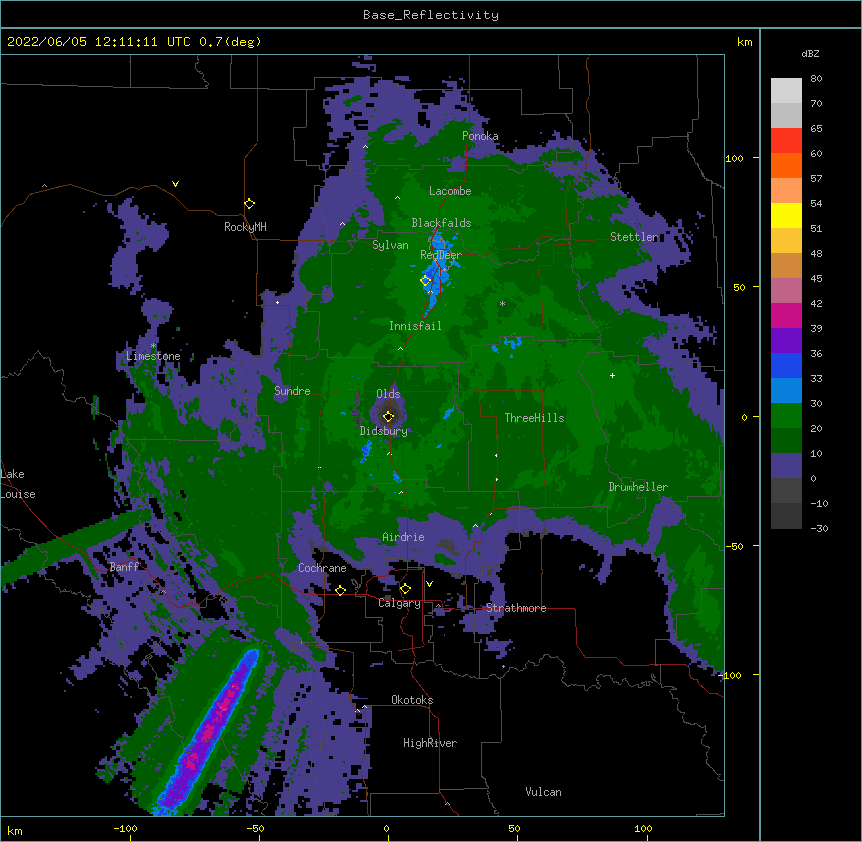The width and height of the screenshot is (862, 842).
Task: Click the Sundre label
Action: click(x=292, y=391)
